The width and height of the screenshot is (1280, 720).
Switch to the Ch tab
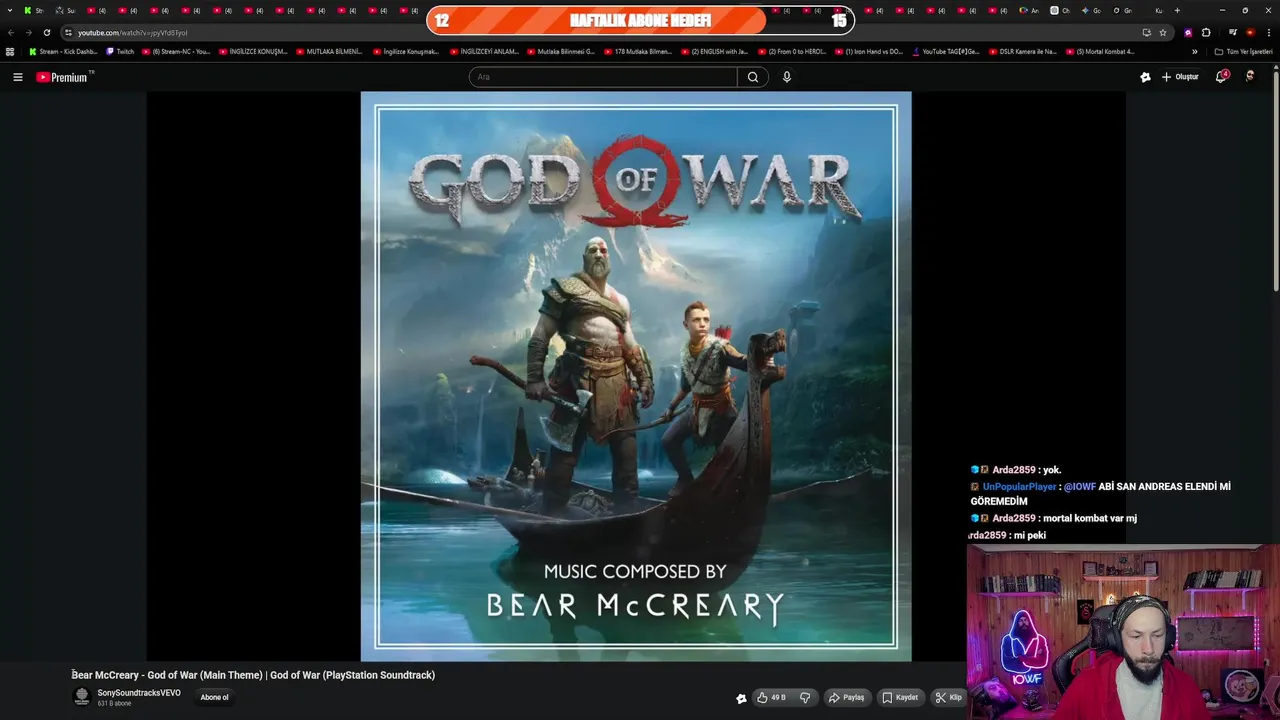coord(1060,10)
